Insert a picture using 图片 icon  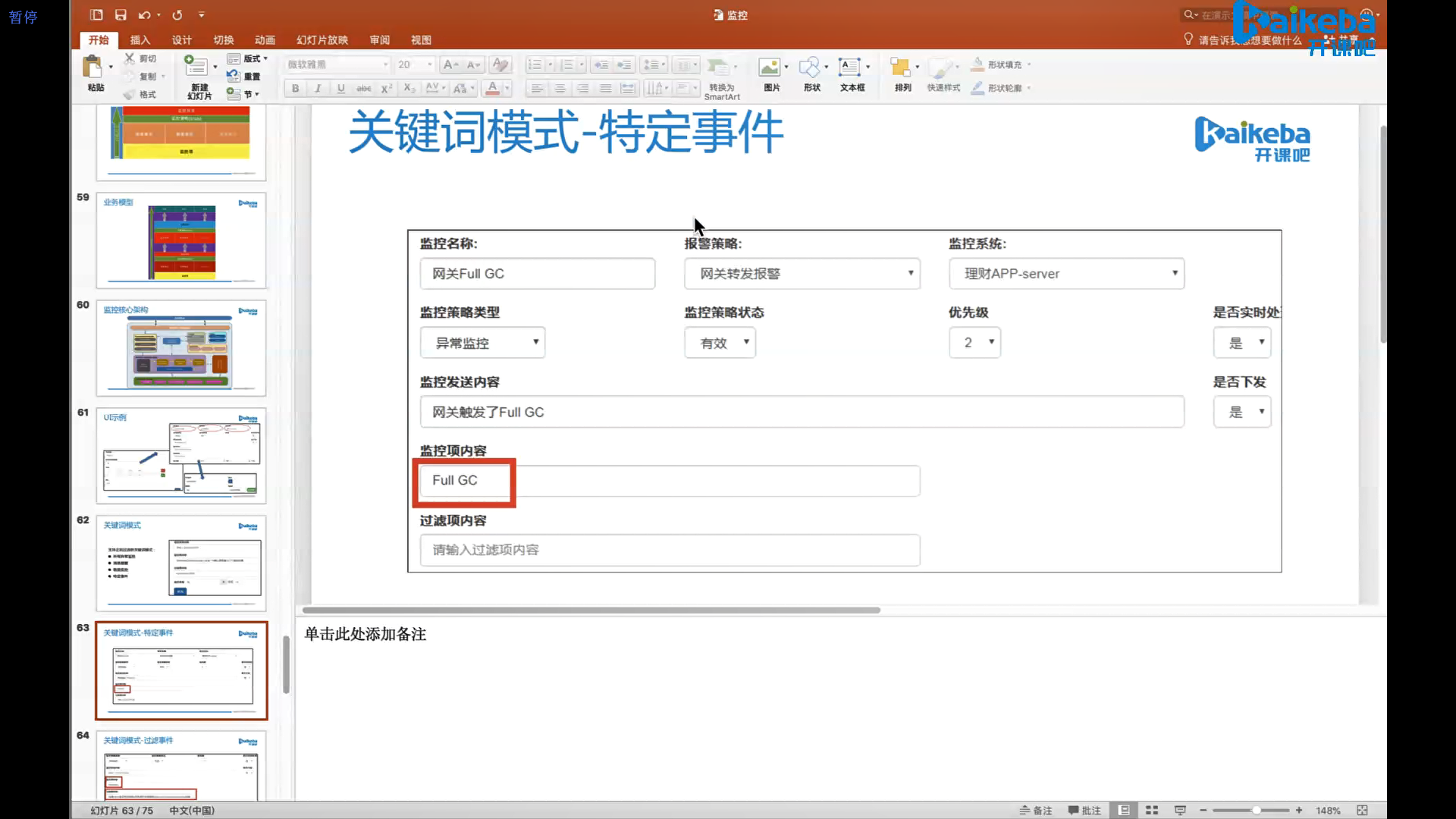770,68
